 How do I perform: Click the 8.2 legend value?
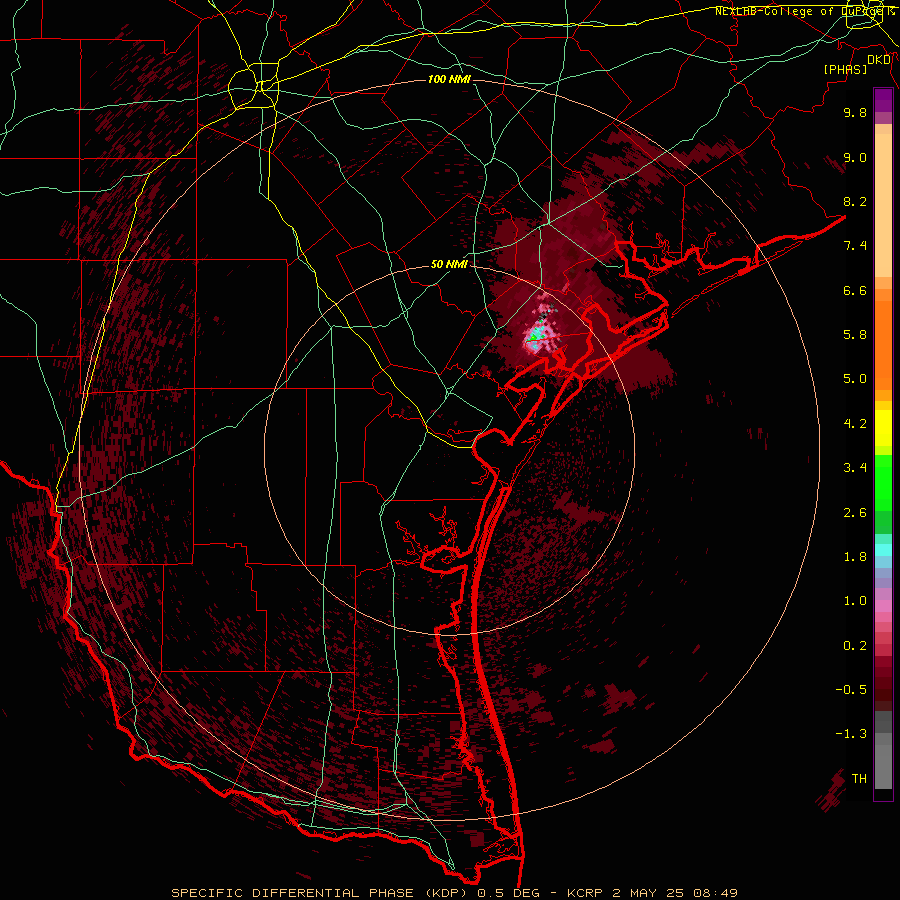[855, 201]
